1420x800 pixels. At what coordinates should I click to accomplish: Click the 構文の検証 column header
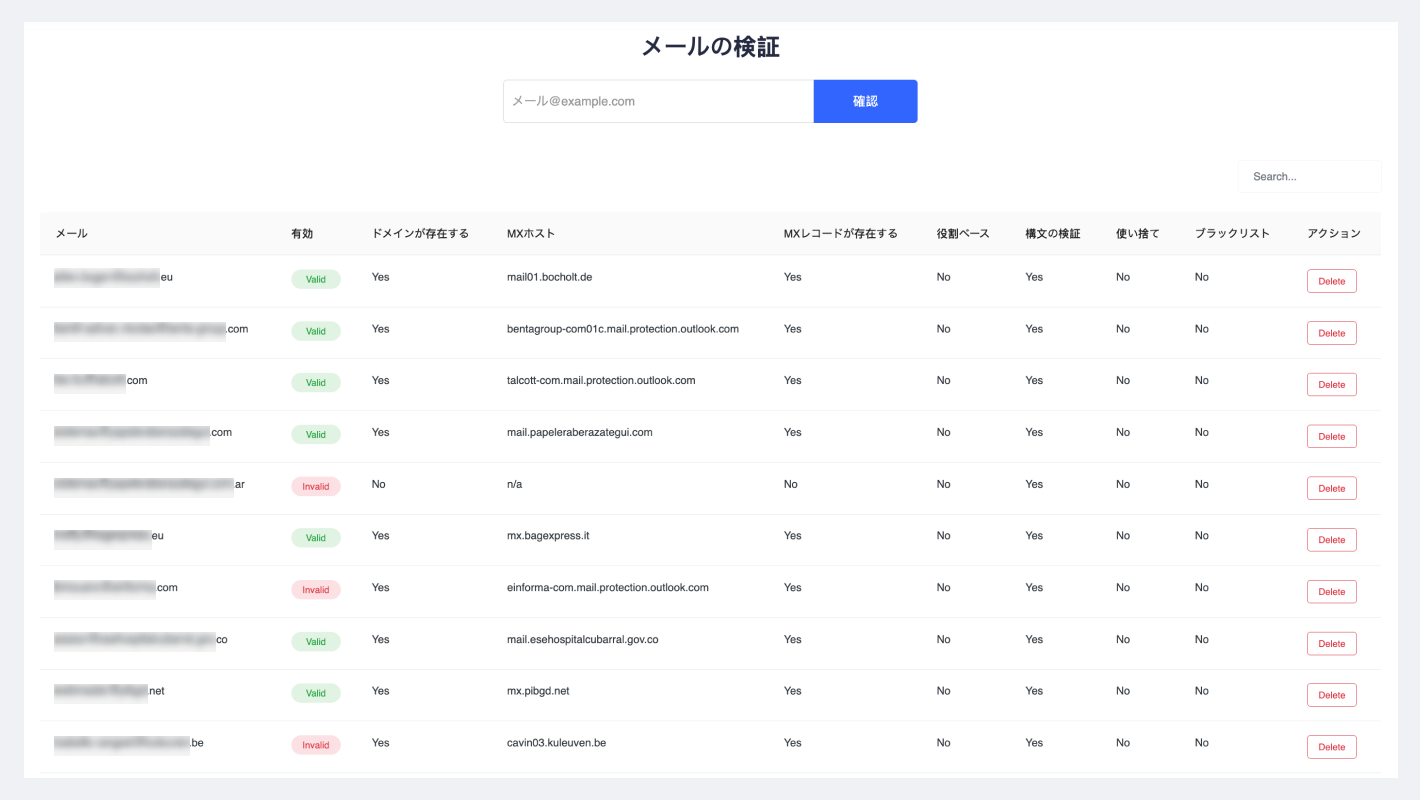click(x=1053, y=233)
